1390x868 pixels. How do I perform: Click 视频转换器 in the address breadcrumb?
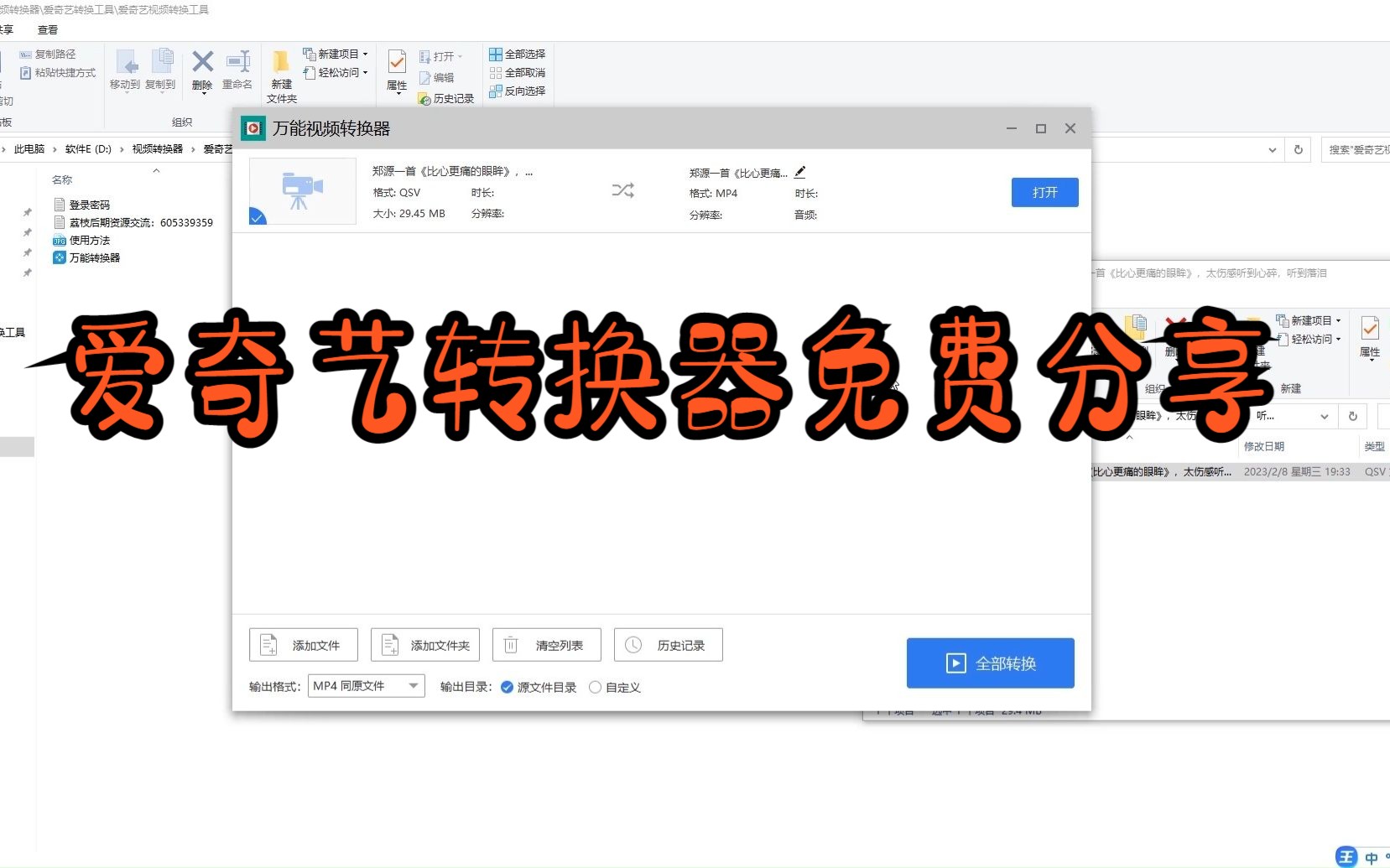[157, 148]
